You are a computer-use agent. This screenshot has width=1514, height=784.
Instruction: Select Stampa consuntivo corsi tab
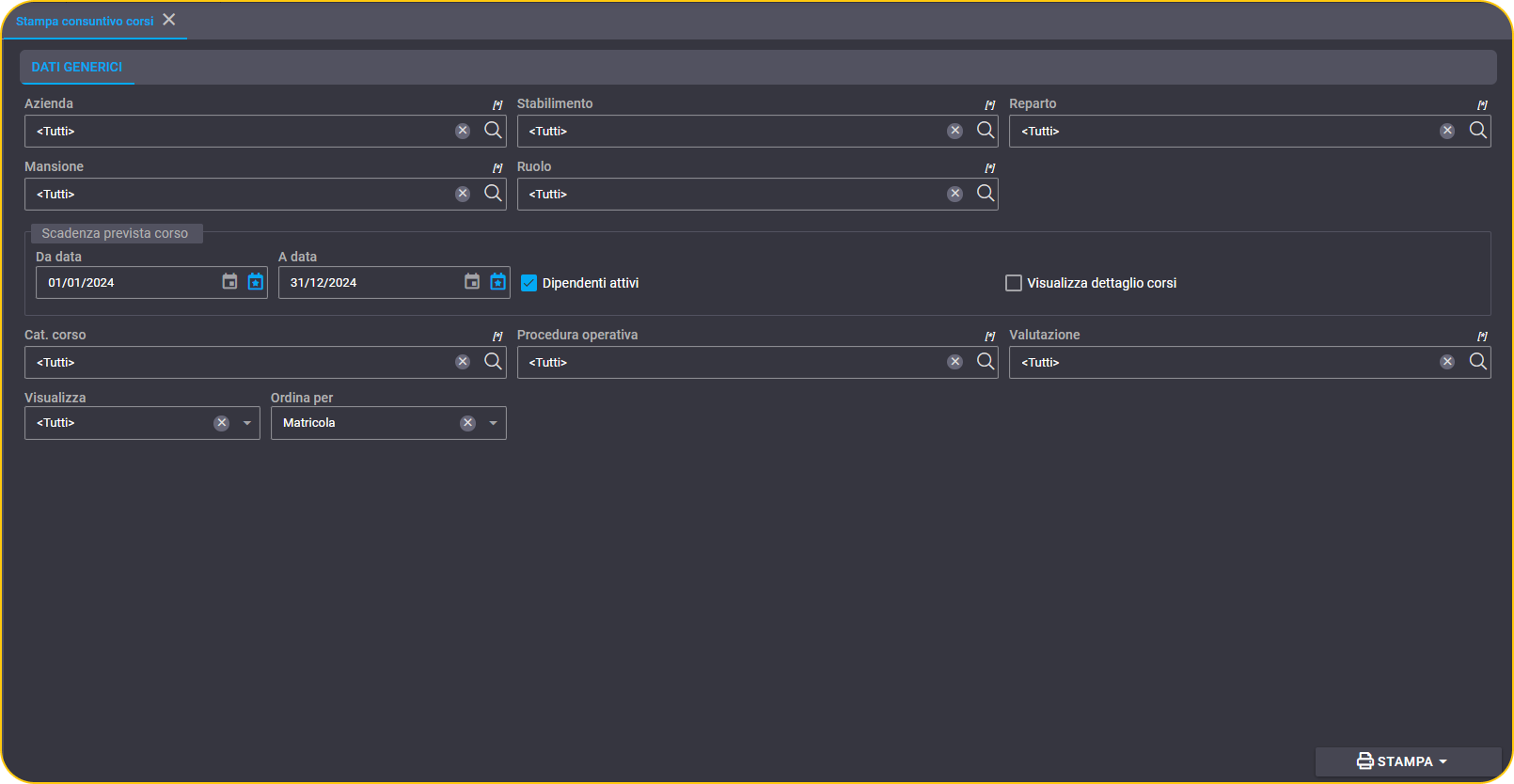[85, 21]
